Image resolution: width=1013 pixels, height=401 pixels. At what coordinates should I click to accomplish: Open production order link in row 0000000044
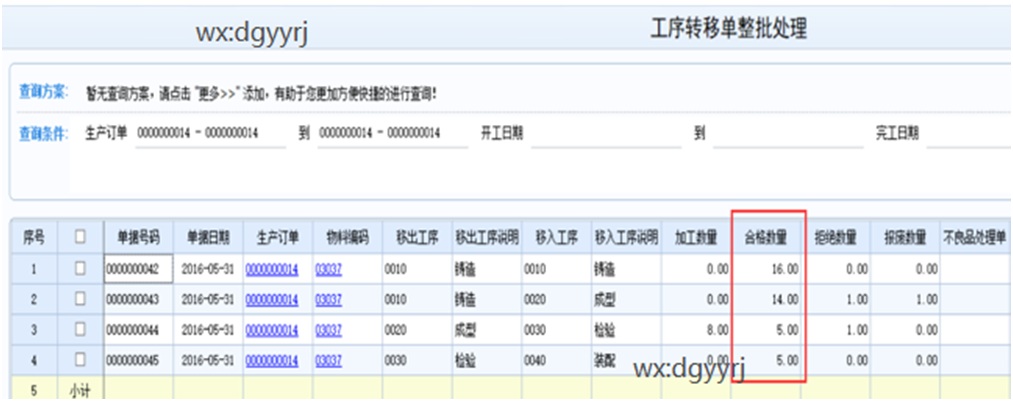tap(272, 330)
